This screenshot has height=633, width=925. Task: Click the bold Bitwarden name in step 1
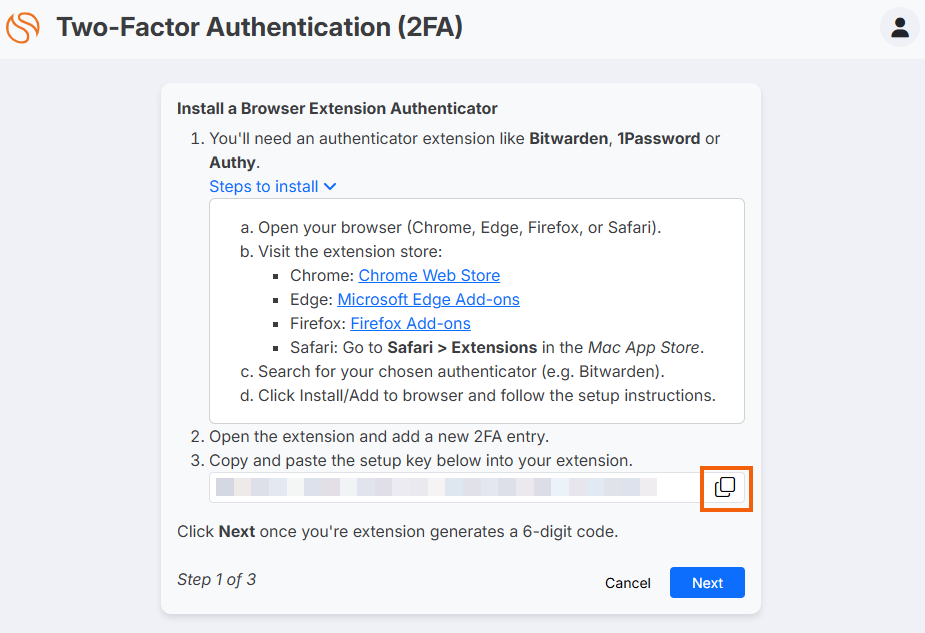569,139
